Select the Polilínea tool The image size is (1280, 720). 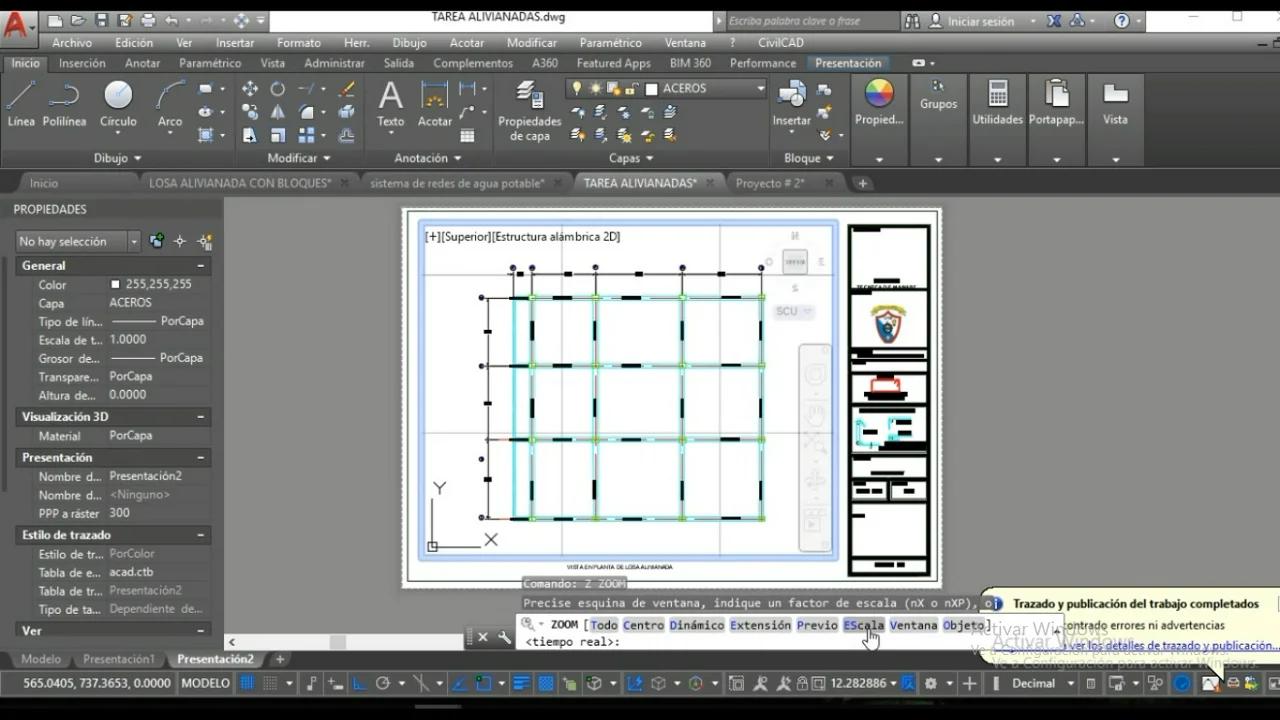pos(64,105)
